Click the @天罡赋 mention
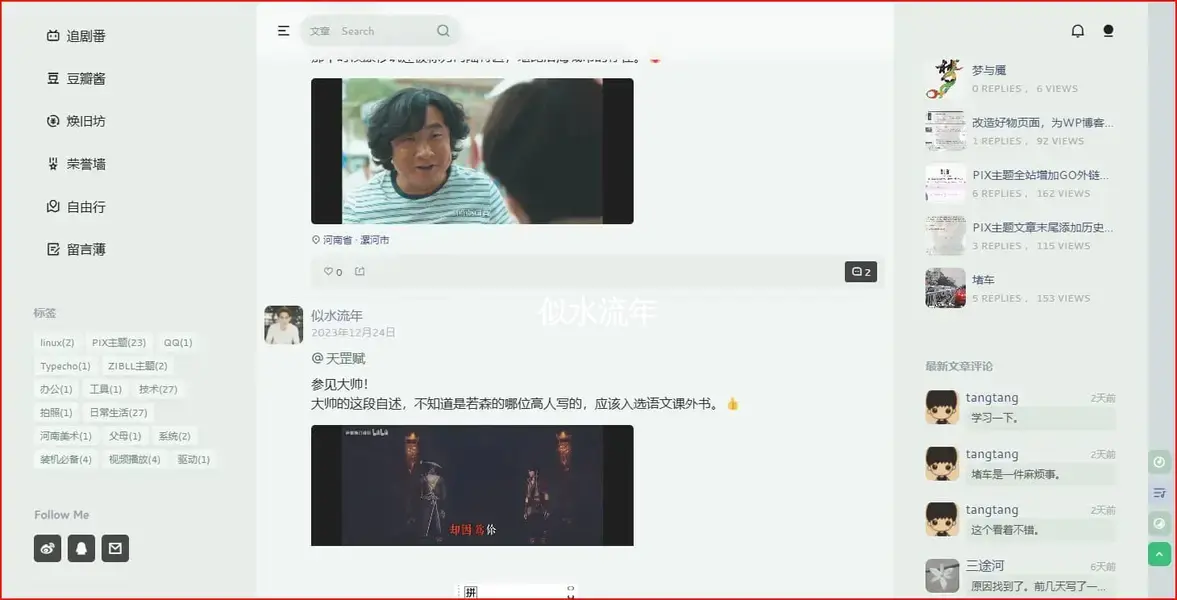This screenshot has height=600, width=1177. (339, 359)
